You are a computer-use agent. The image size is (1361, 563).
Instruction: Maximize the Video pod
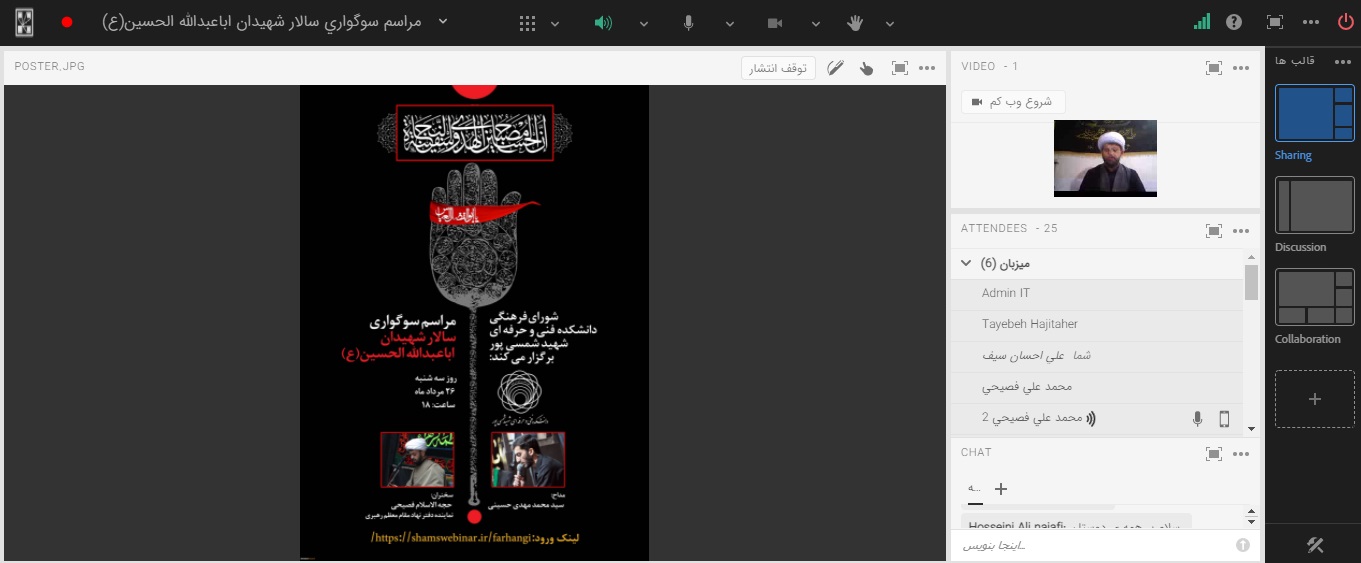[1214, 68]
